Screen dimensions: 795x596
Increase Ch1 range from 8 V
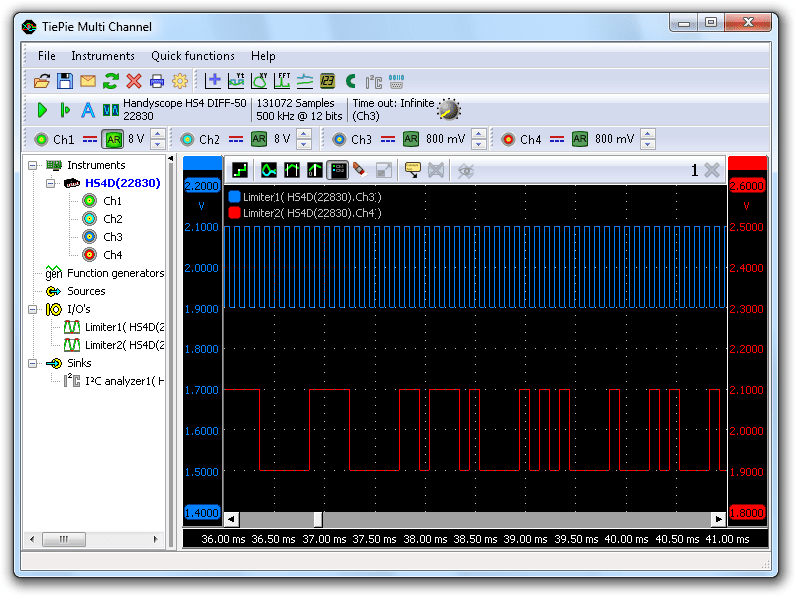pos(158,134)
